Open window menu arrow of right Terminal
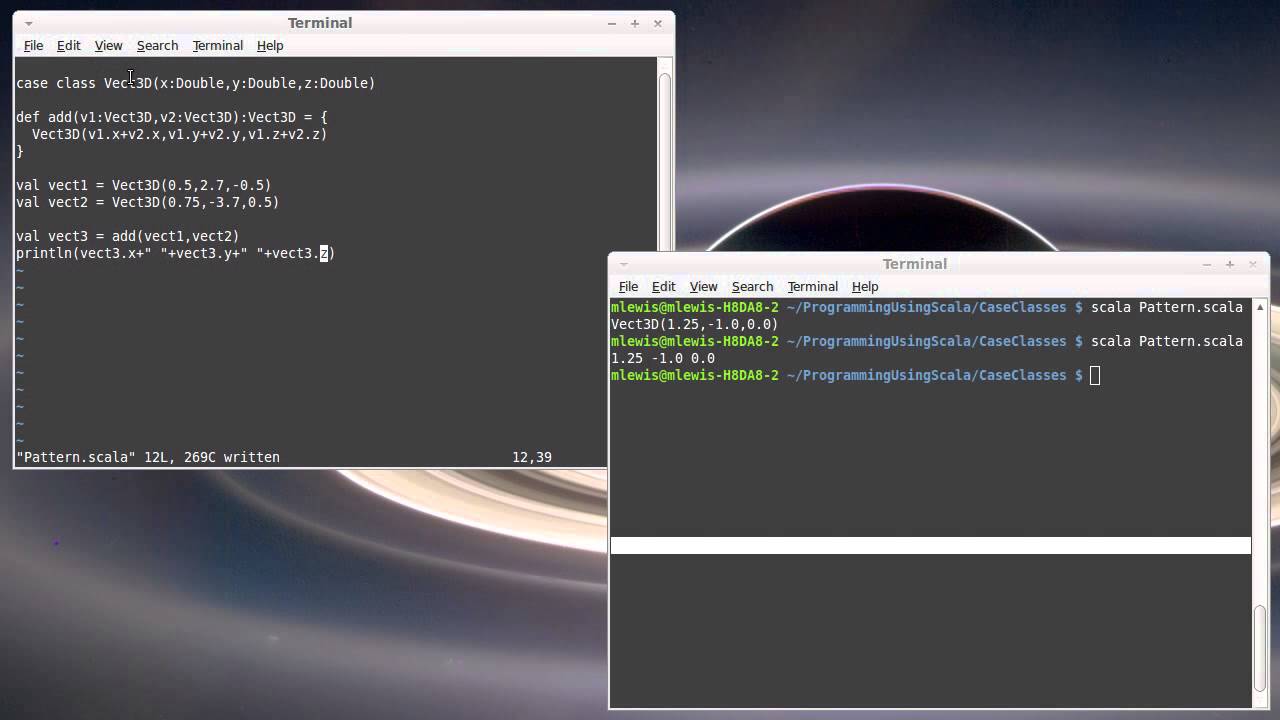Viewport: 1280px width, 720px height. click(623, 264)
